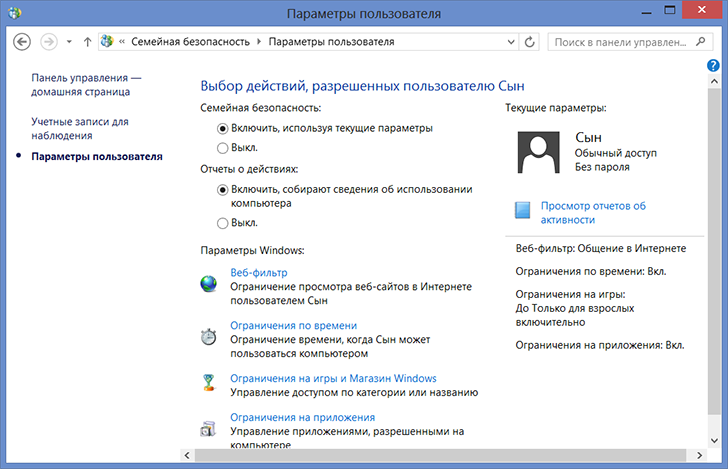The image size is (728, 469).
Task: Click the address bar Control Panel icon
Action: tap(107, 41)
